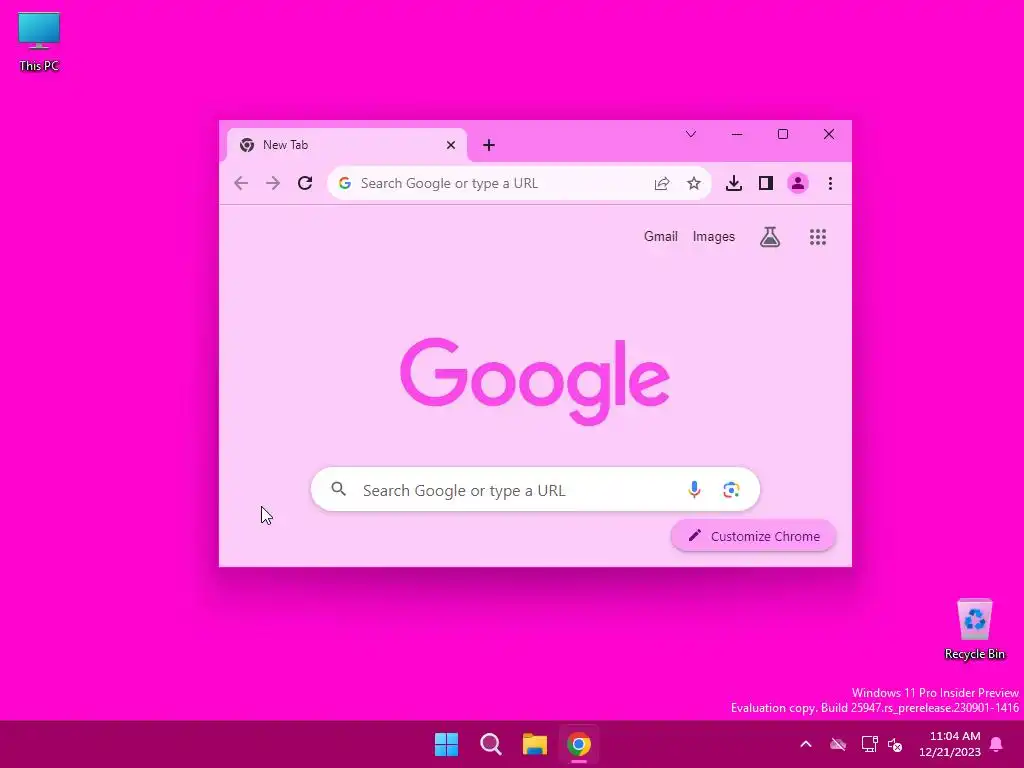Open the Windows Start menu
The height and width of the screenshot is (768, 1024).
(447, 744)
